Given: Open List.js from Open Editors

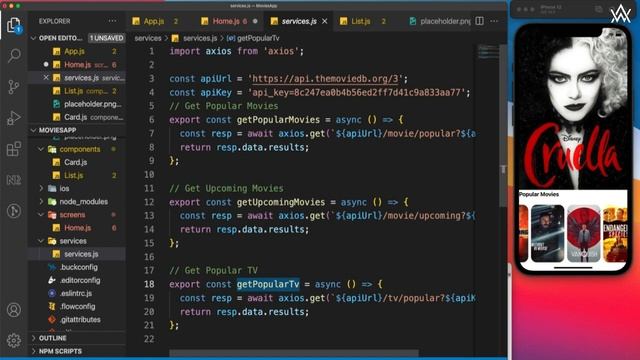Looking at the screenshot, I should click(77, 91).
